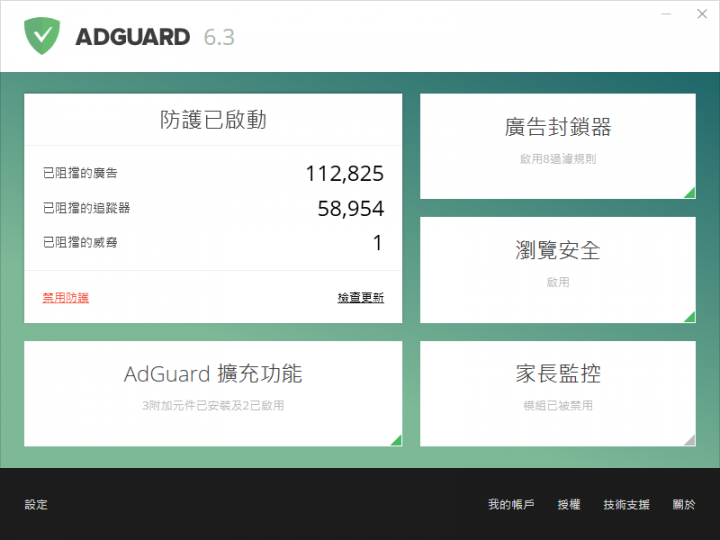Click the 已阻擋的廣告 label
720x540 pixels.
80,173
